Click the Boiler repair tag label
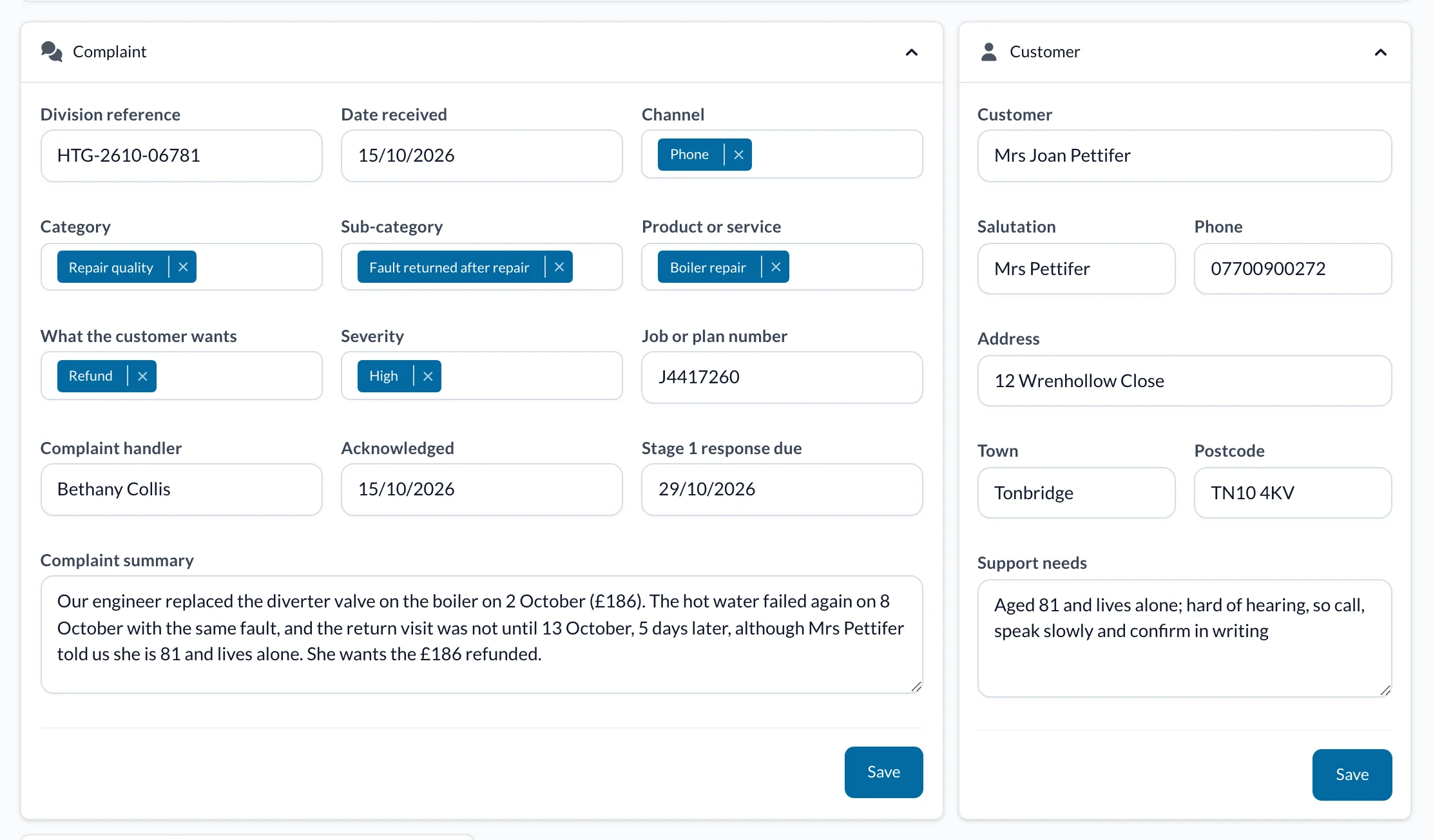 pos(707,267)
